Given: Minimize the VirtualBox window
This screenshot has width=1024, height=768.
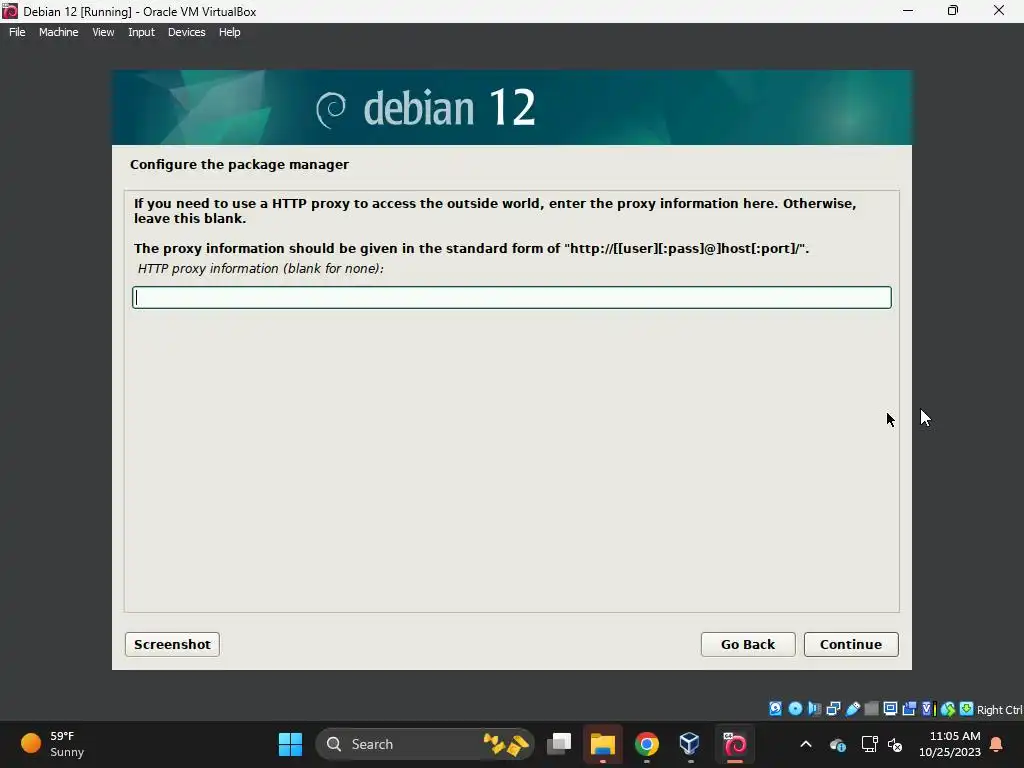Looking at the screenshot, I should tap(908, 11).
